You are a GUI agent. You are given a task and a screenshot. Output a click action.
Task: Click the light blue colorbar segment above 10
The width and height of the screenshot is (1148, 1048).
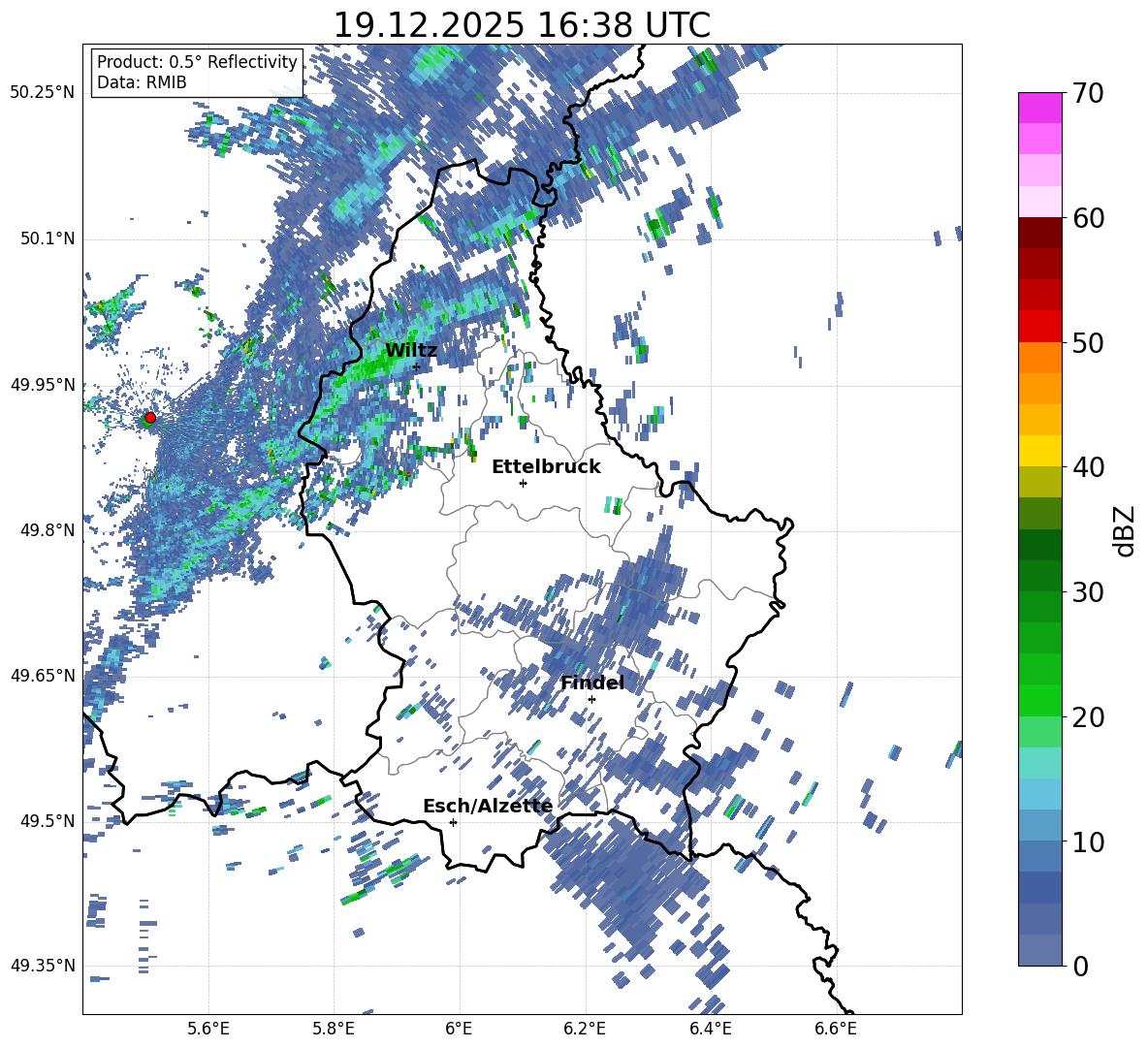[x=1039, y=826]
